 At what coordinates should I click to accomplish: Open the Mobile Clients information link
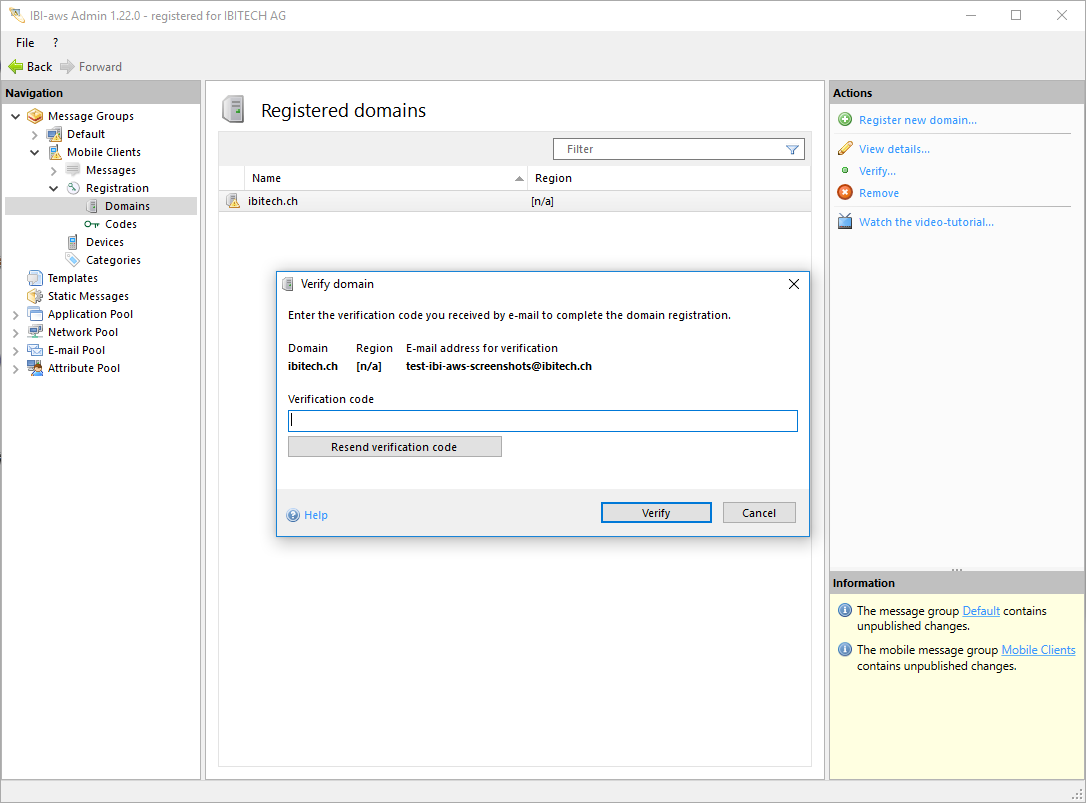1038,650
